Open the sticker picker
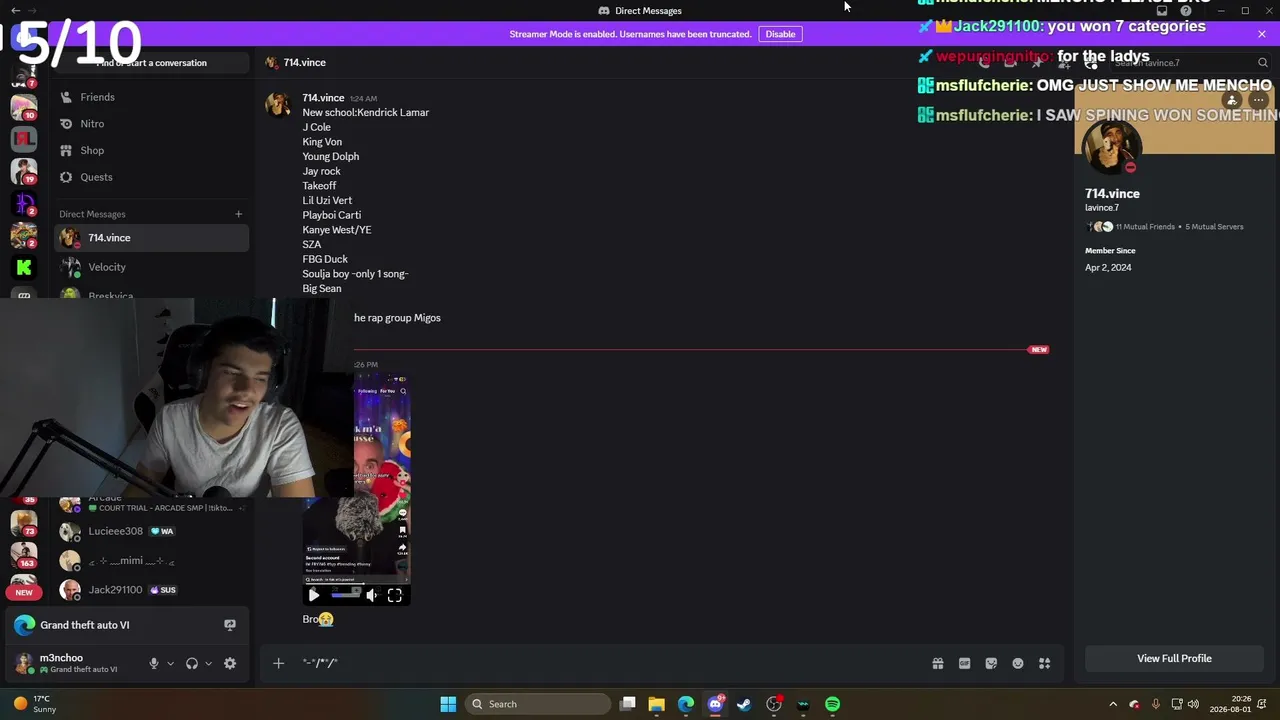Screen dimensions: 1280x720 coord(991,663)
